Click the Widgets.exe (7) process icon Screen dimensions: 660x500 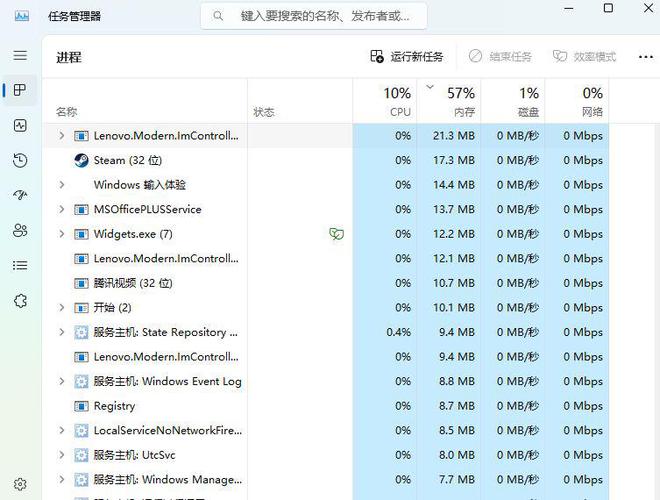(81, 234)
